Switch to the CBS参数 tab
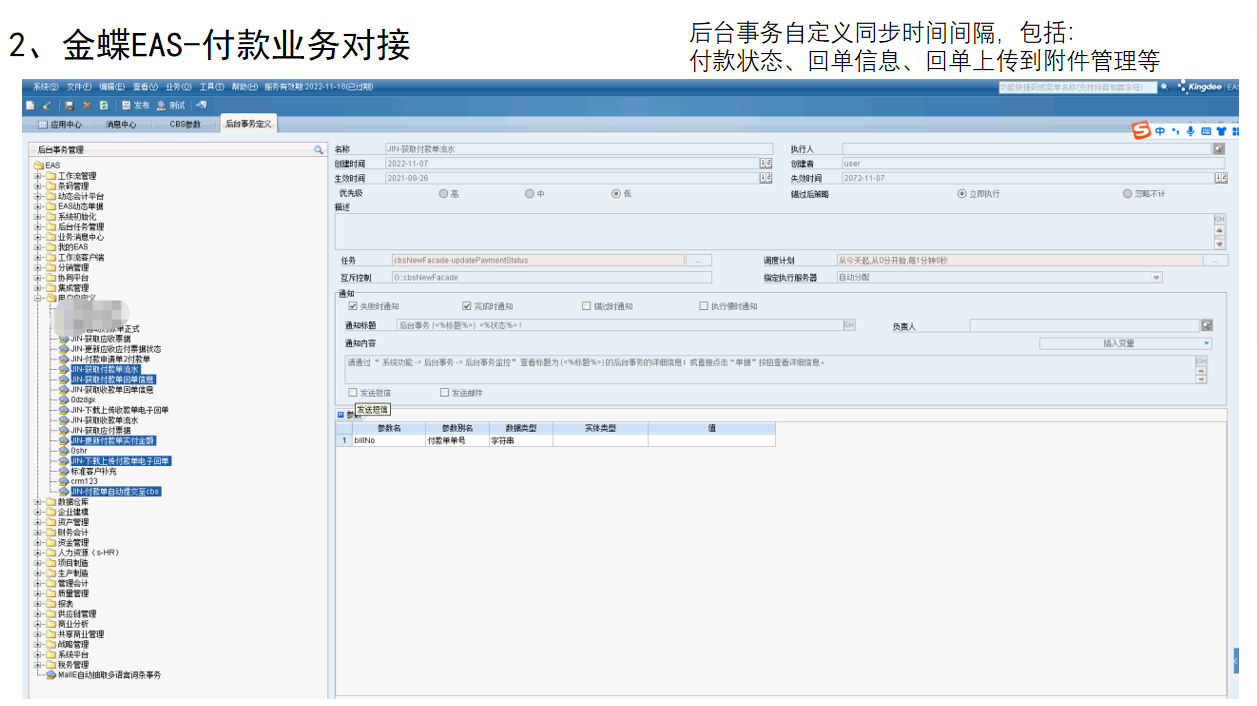Image resolution: width=1258 pixels, height=706 pixels. (183, 125)
